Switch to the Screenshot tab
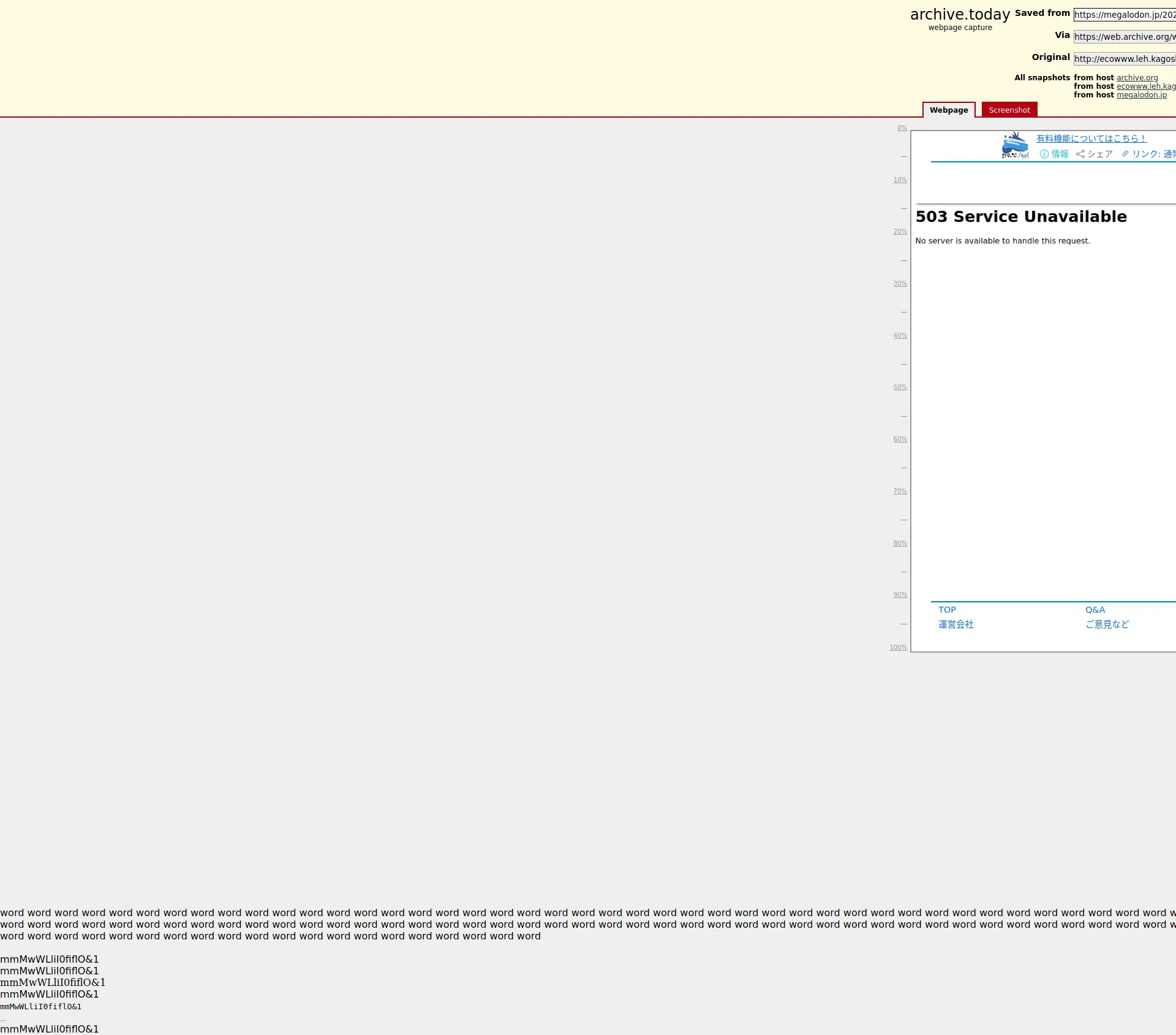 tap(1009, 110)
